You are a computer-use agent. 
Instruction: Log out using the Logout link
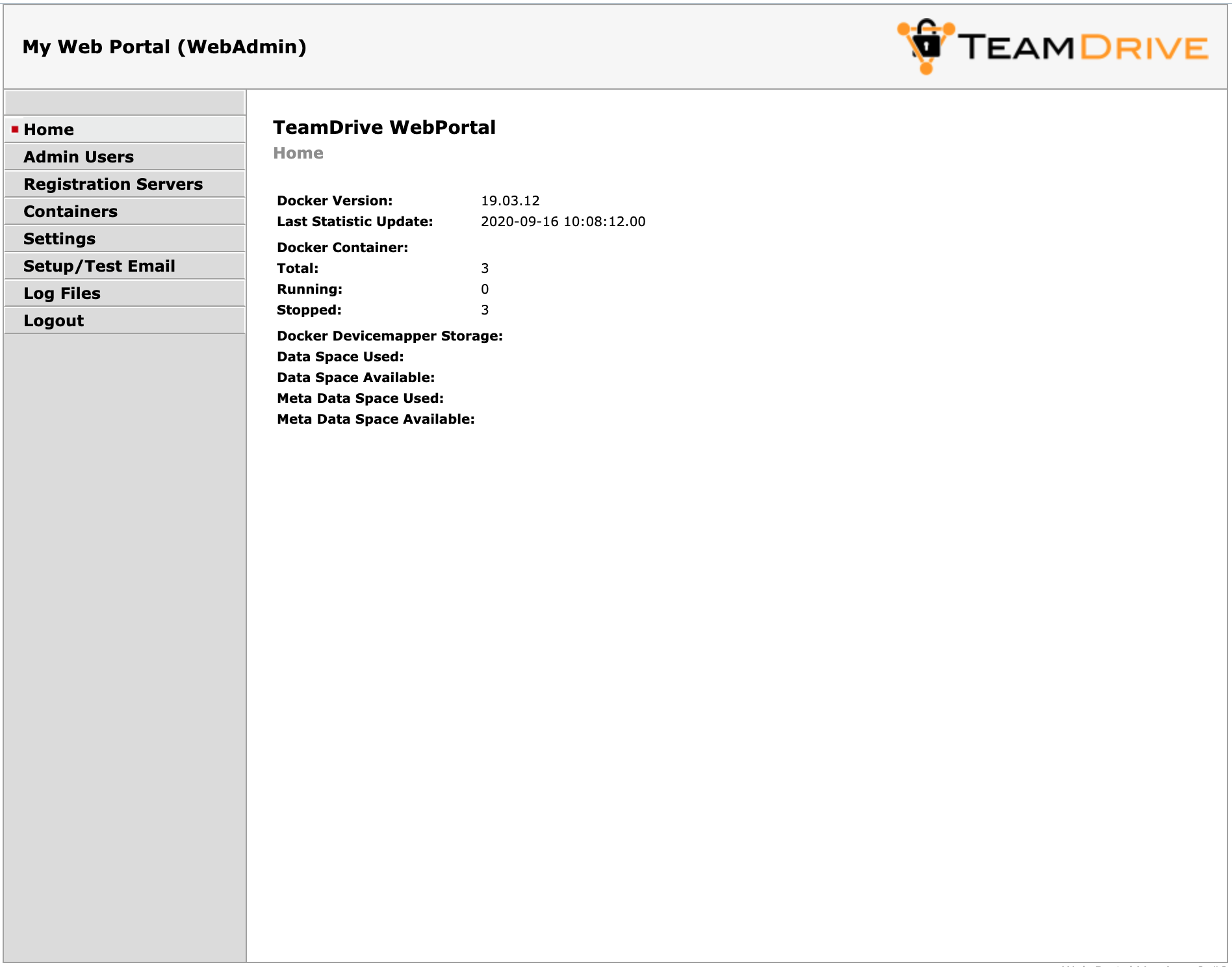[x=53, y=320]
